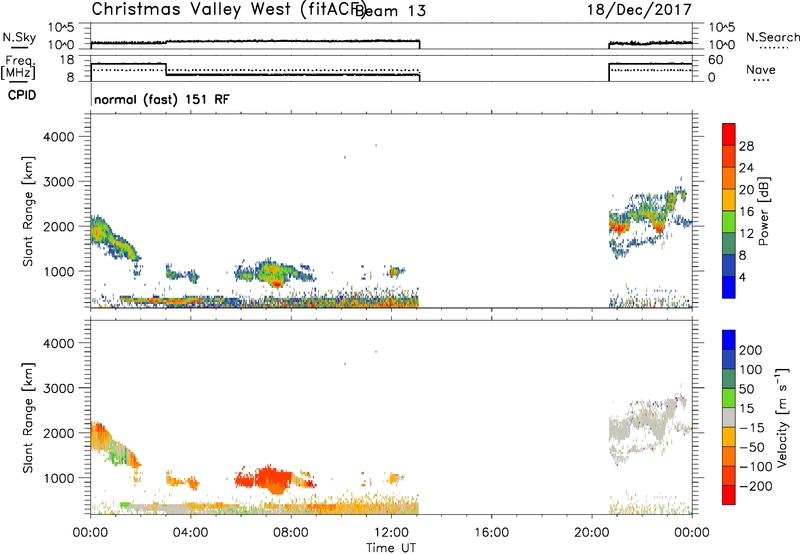Click the "Nave" legend label
The width and height of the screenshot is (800, 554).
click(761, 70)
